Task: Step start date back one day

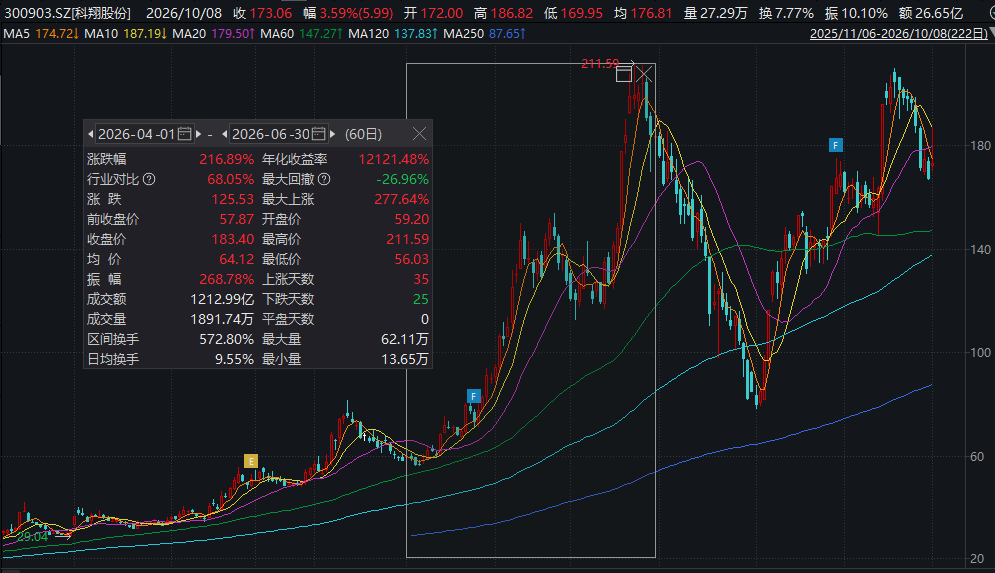Action: [90, 134]
